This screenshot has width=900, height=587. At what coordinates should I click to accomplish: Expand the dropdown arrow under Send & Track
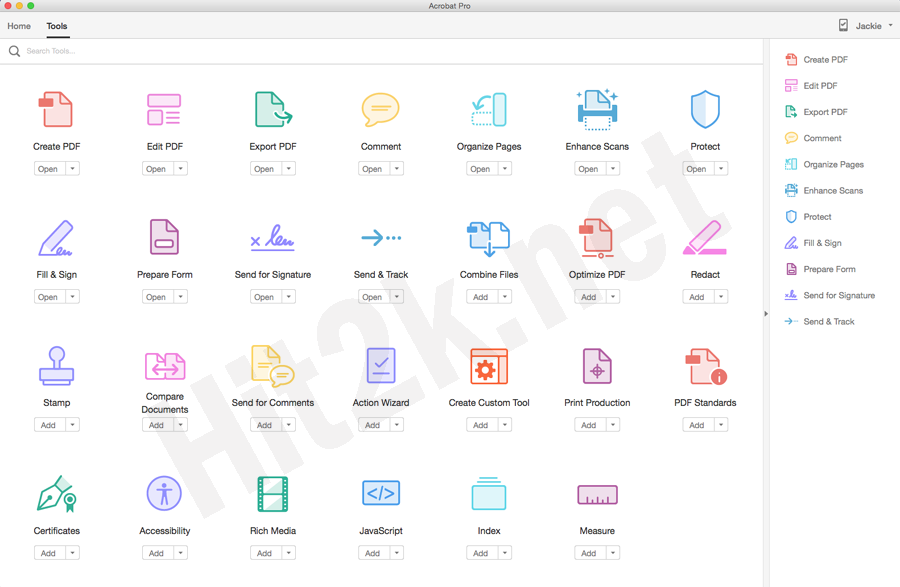397,297
